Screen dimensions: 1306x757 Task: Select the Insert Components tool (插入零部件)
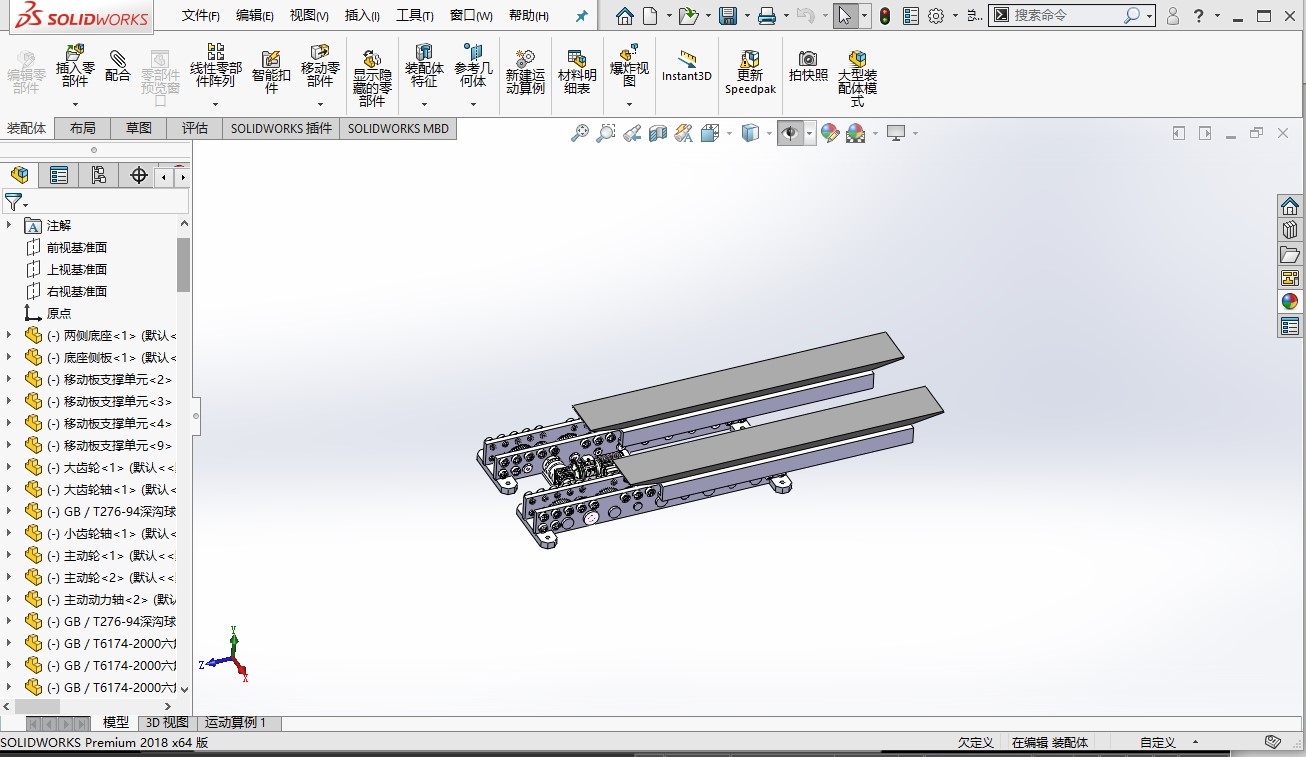(73, 69)
